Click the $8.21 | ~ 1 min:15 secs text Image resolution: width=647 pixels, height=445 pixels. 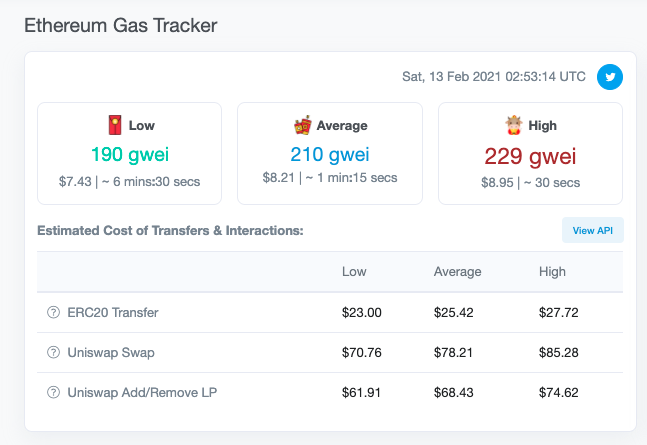tap(330, 178)
